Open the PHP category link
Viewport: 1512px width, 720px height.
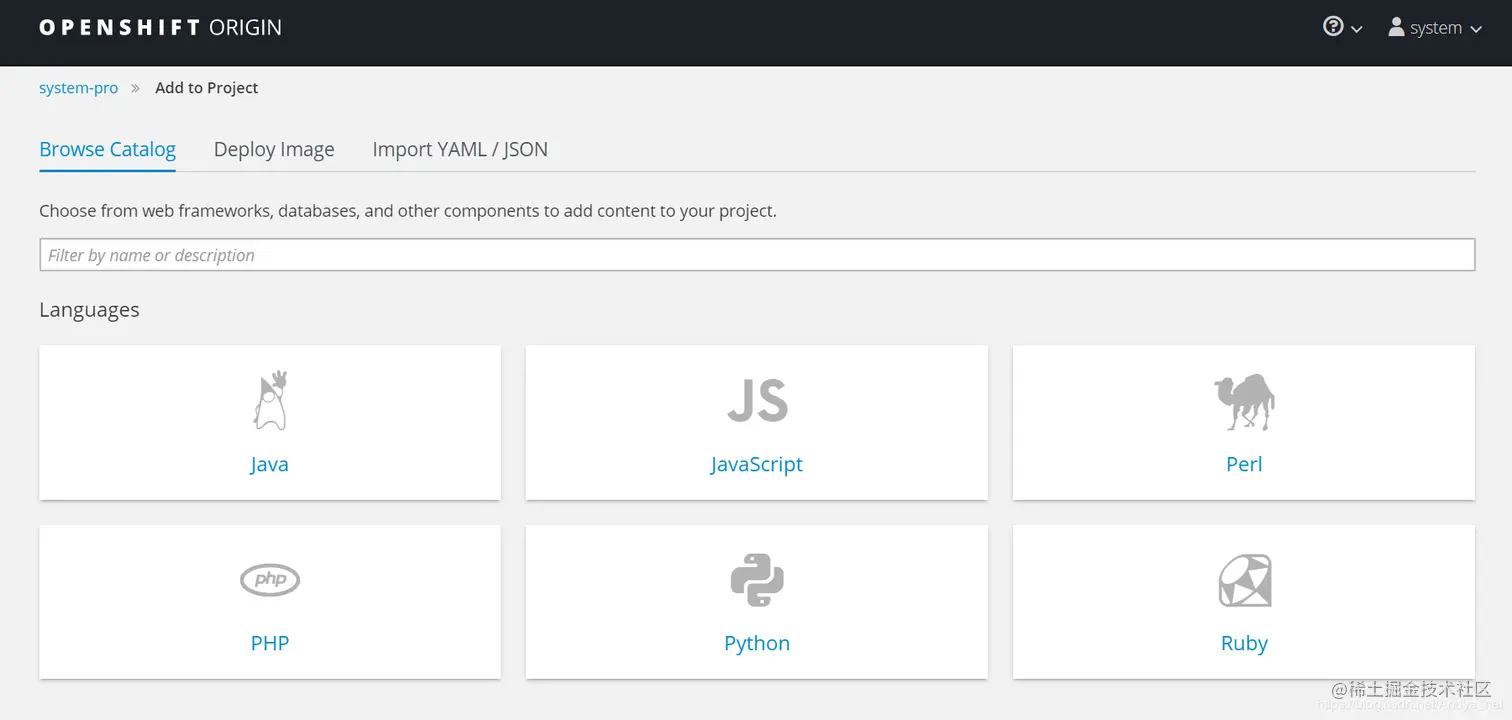click(x=270, y=643)
